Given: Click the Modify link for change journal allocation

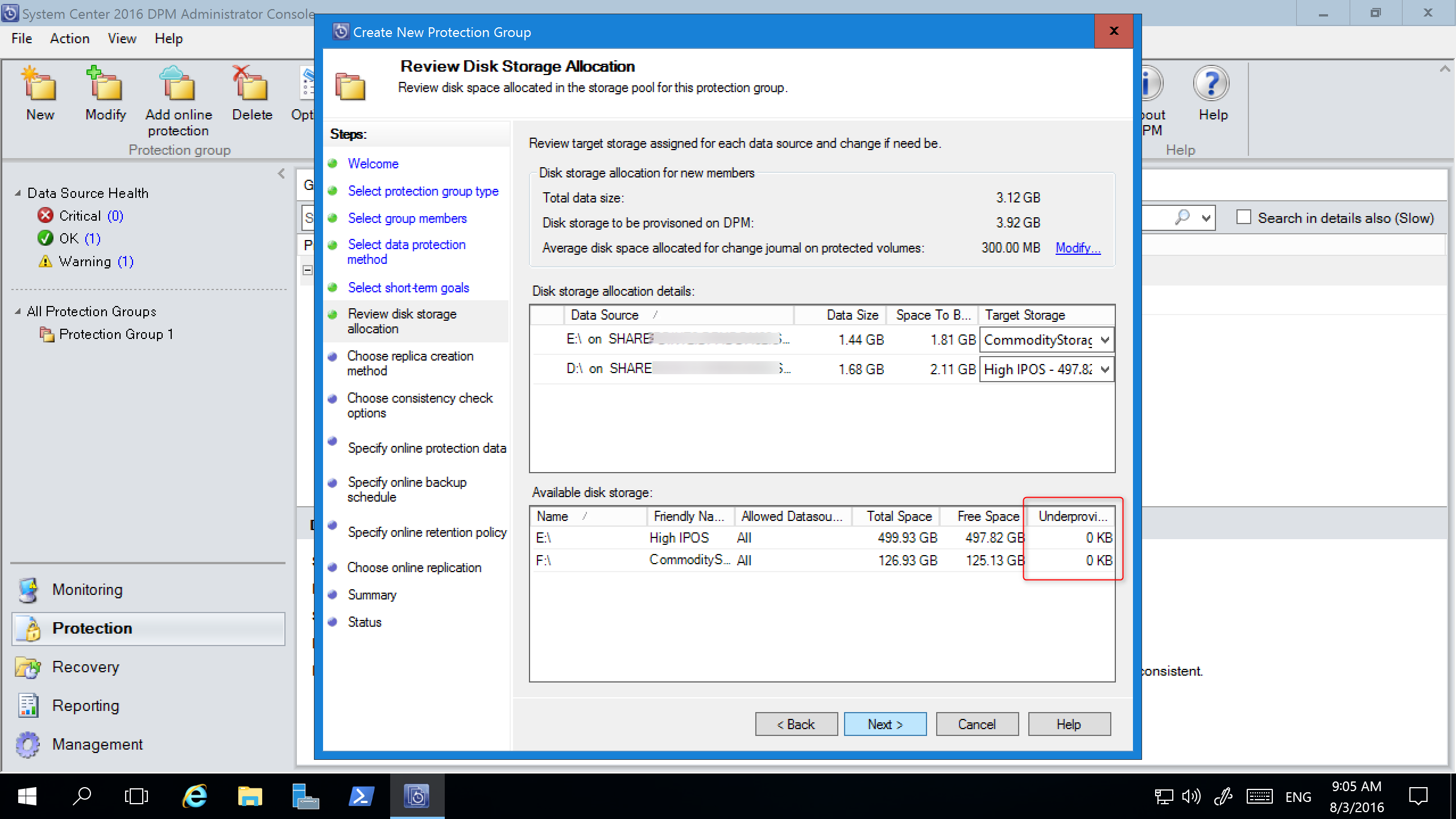Looking at the screenshot, I should (x=1078, y=248).
